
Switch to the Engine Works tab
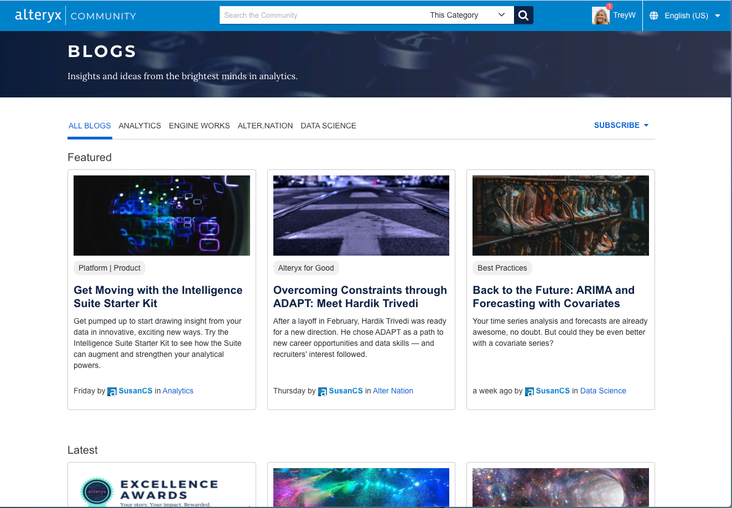(199, 126)
